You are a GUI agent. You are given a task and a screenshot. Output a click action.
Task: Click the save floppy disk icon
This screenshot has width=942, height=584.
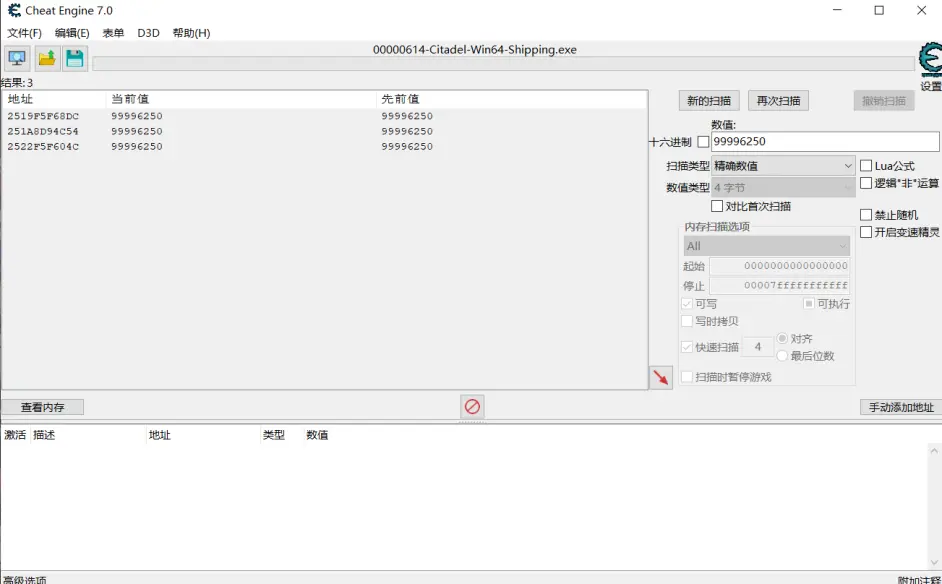coord(75,58)
